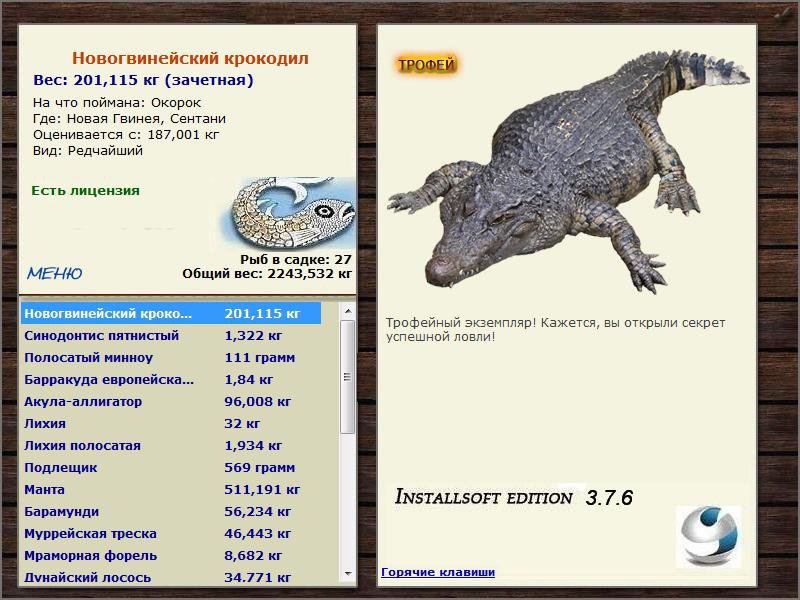The height and width of the screenshot is (600, 800).
Task: Click the scrollbar down arrow
Action: click(x=347, y=573)
